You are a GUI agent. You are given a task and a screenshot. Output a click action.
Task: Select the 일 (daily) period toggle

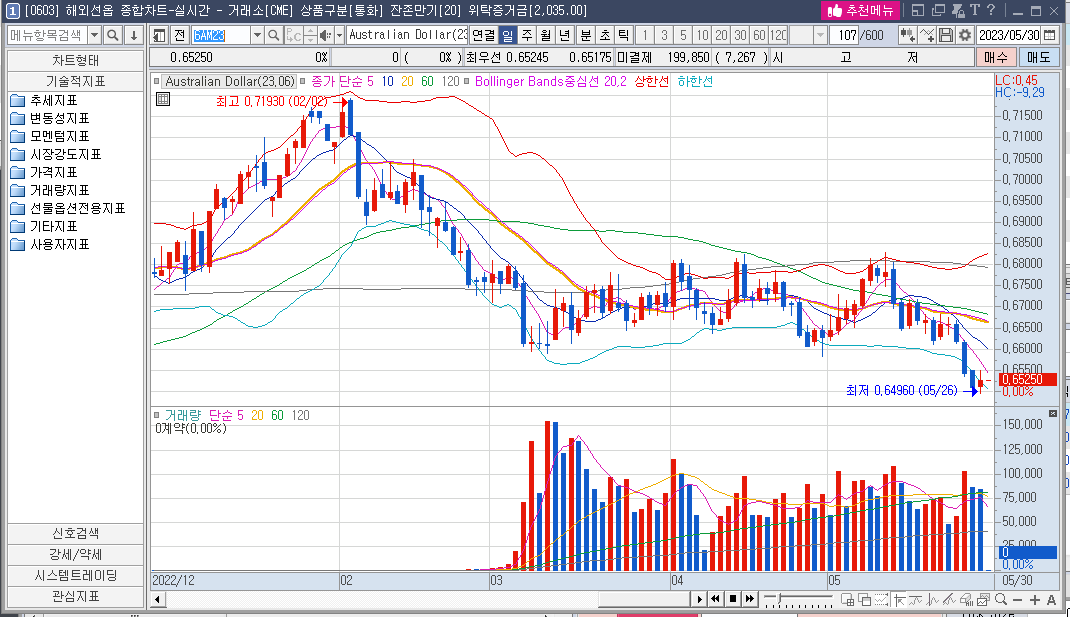[507, 35]
